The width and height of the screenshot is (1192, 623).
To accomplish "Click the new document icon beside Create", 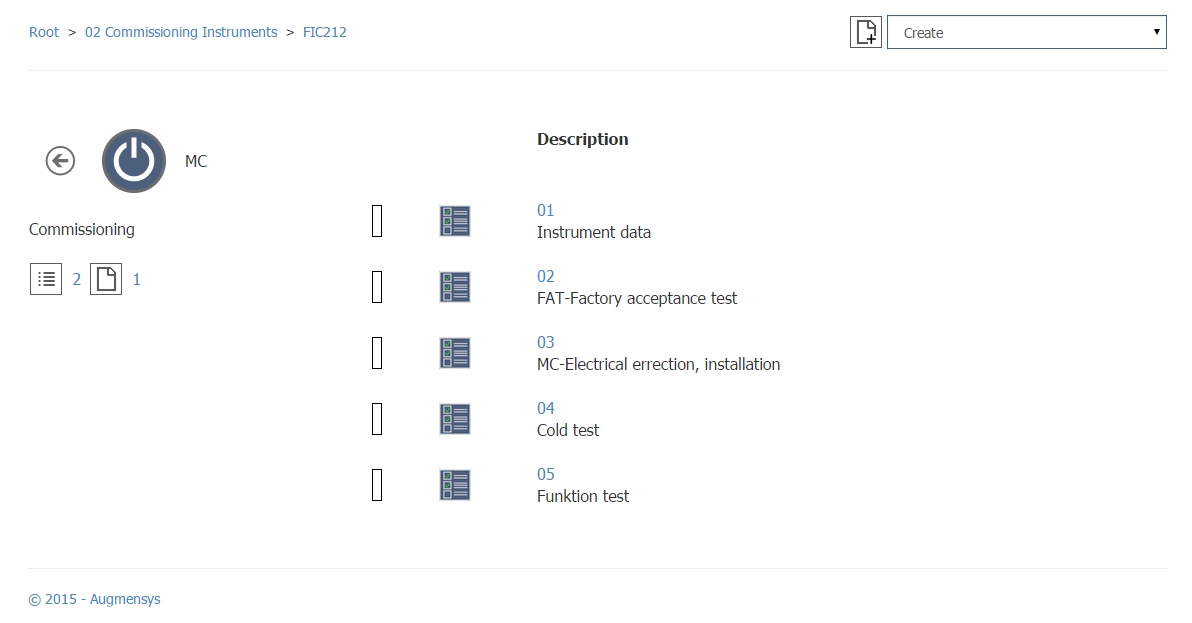I will 866,32.
